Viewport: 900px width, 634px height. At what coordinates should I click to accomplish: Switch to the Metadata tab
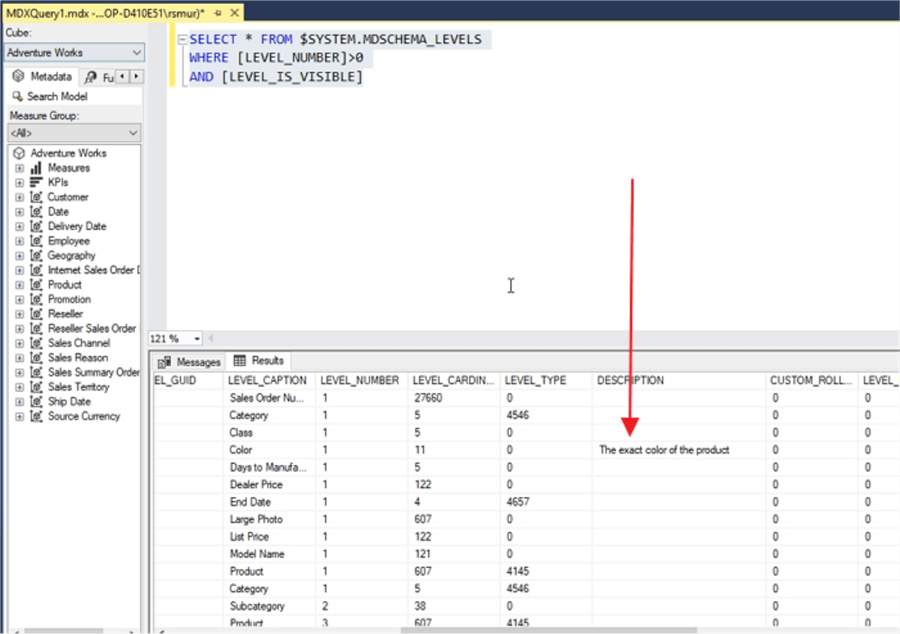42,76
